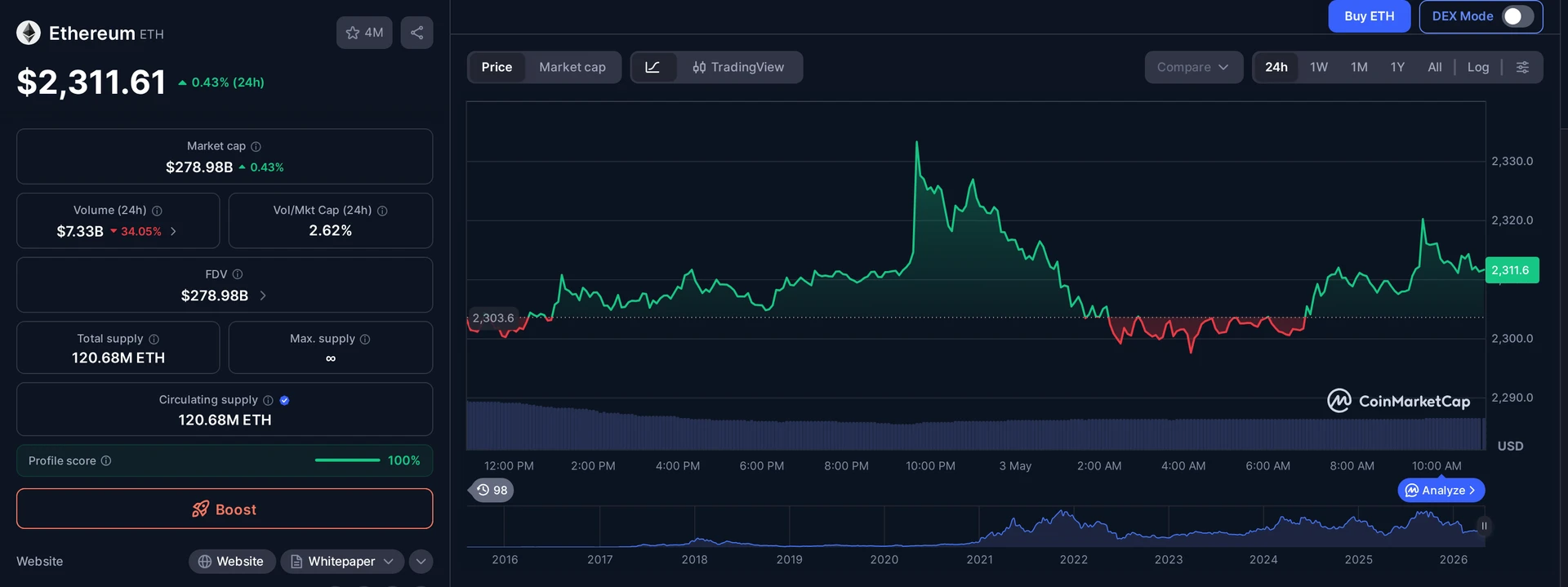Click the 2.62% Vol/Mkt Cap value
The height and width of the screenshot is (587, 1568).
click(331, 230)
